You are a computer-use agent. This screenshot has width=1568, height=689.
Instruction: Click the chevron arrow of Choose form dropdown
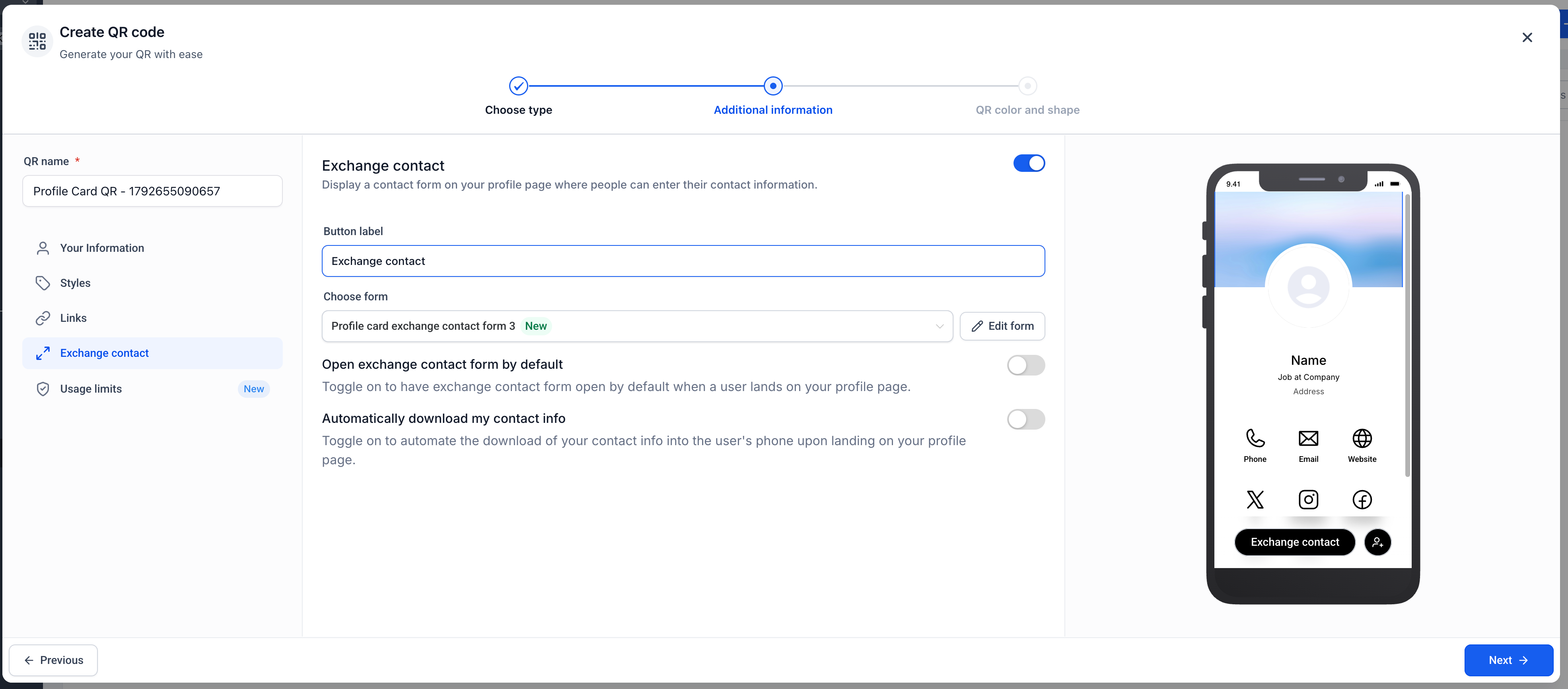coord(939,327)
